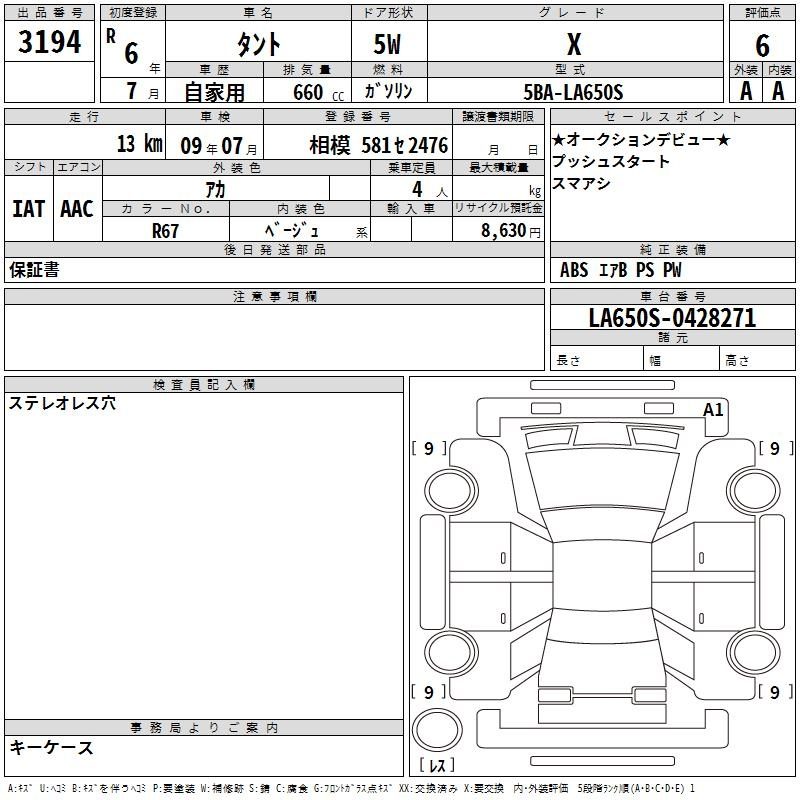Click the "グレード" header
This screenshot has width=800, height=800.
point(575,13)
